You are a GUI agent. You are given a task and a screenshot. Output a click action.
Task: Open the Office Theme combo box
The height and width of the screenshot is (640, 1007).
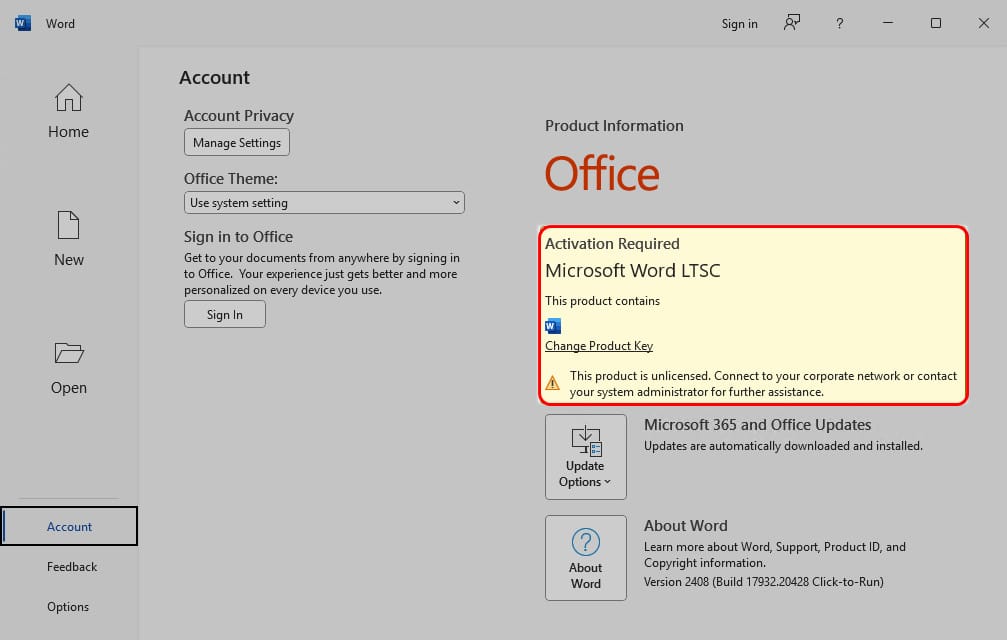[324, 203]
